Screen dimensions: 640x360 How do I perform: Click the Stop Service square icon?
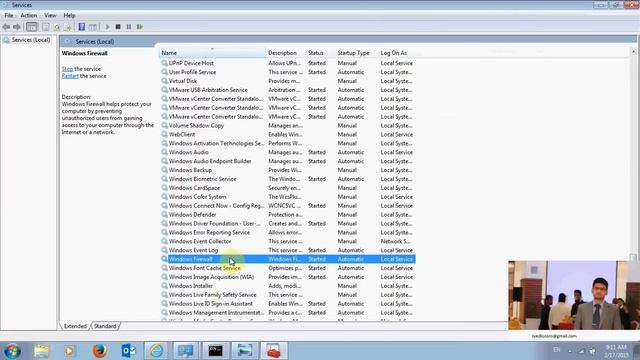click(118, 27)
